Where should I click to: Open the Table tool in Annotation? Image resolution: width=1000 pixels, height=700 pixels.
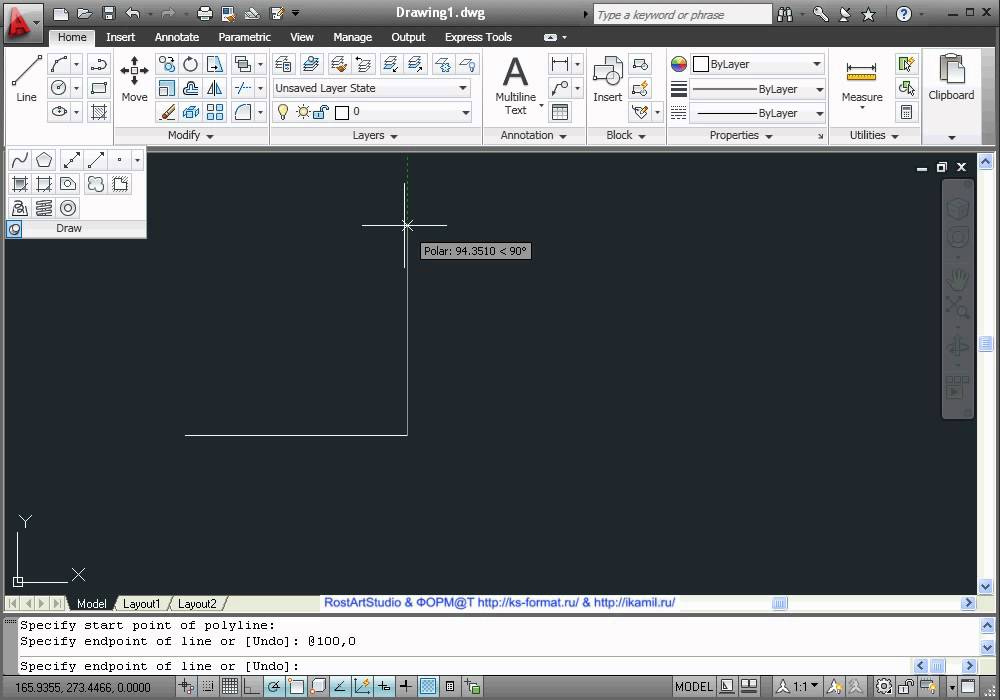559,112
